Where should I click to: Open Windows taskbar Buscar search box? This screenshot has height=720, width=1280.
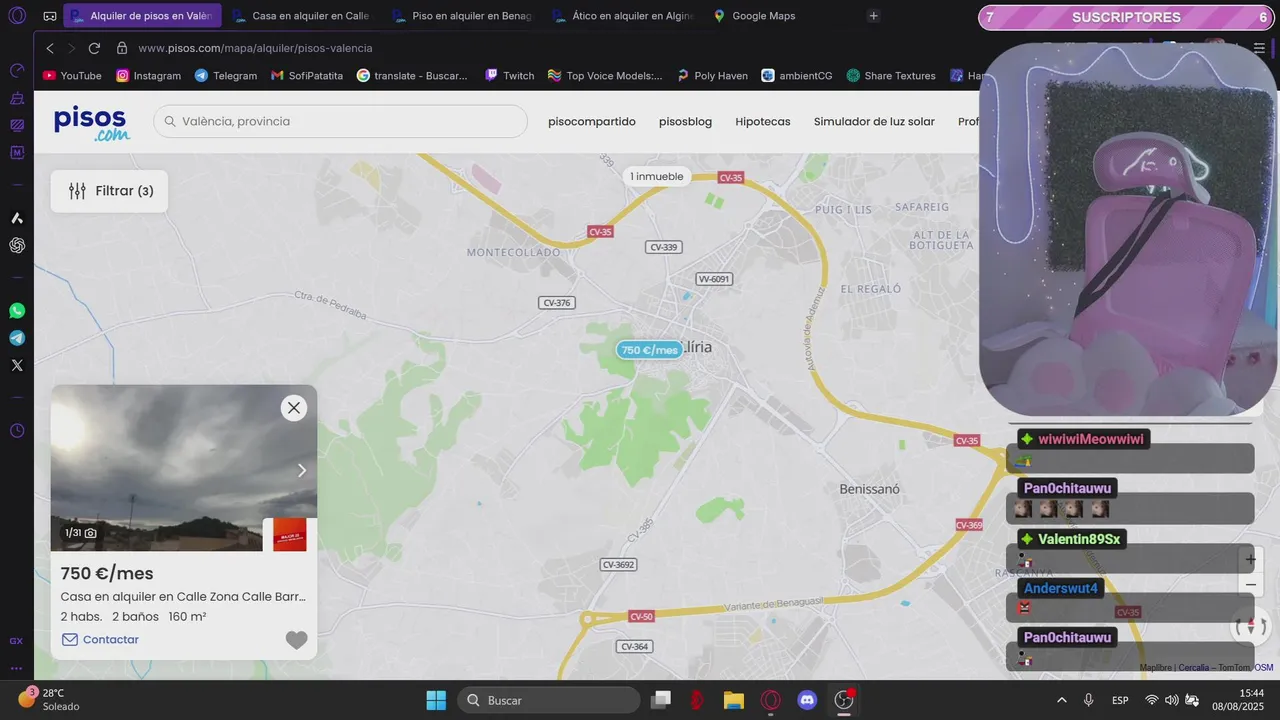[549, 700]
